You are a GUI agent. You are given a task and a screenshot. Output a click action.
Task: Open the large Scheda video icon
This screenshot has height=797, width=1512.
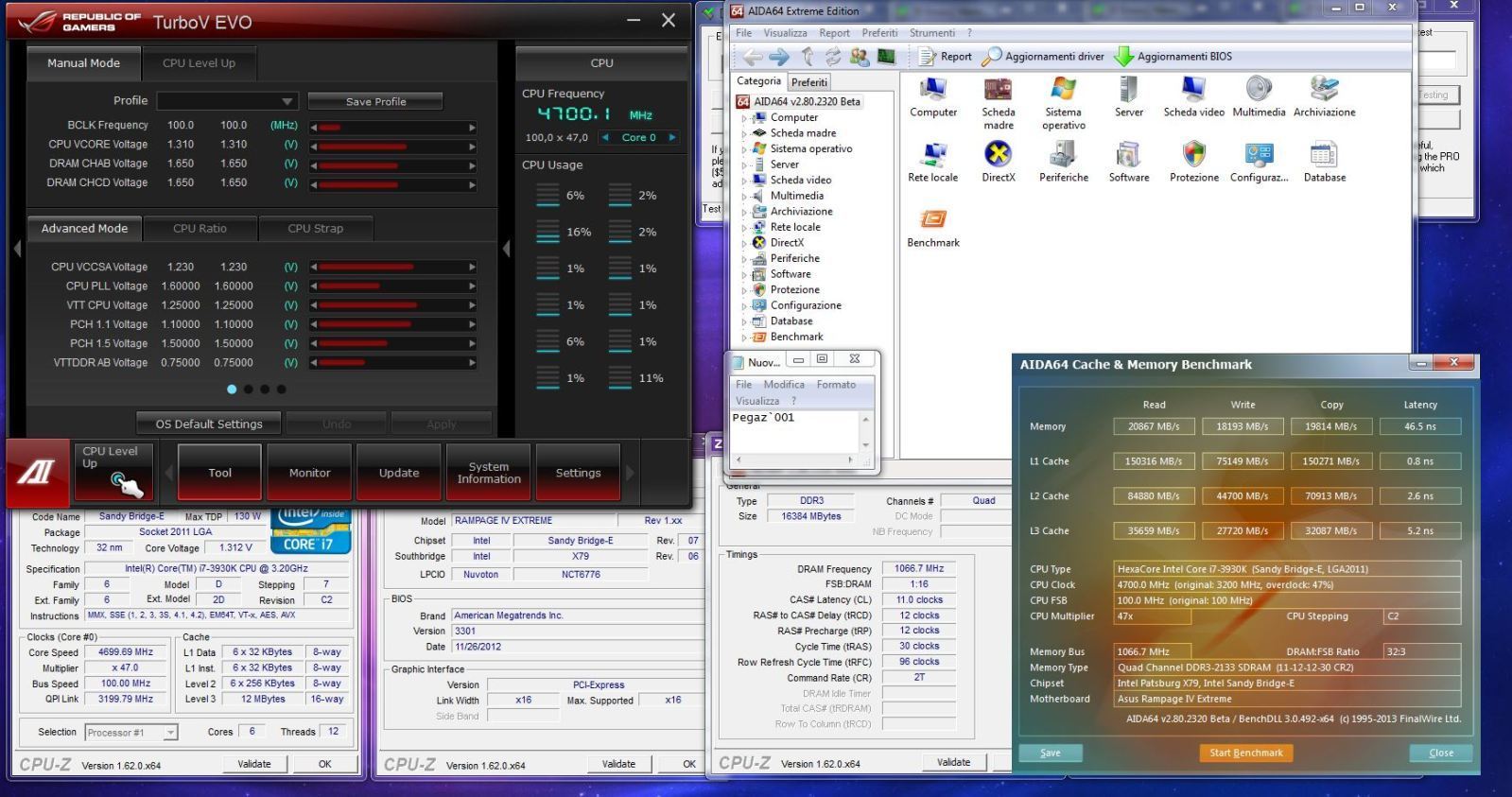point(1194,97)
